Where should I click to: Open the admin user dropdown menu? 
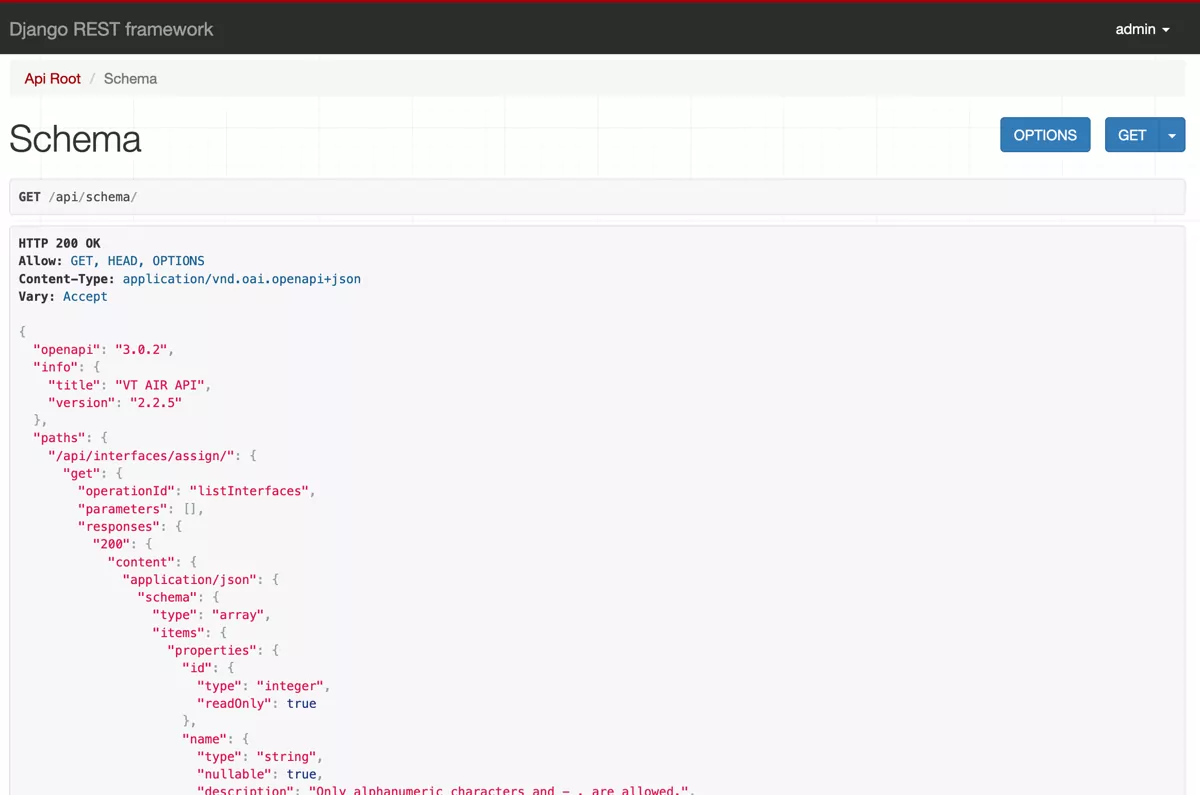point(1141,29)
